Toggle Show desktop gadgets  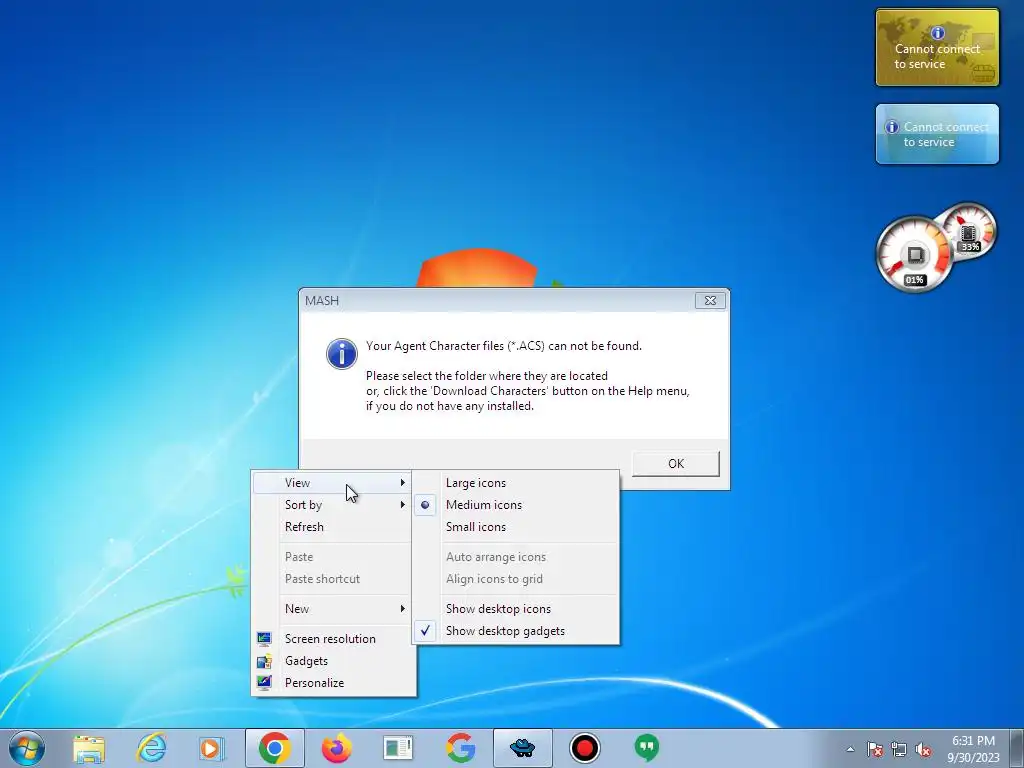(515, 631)
